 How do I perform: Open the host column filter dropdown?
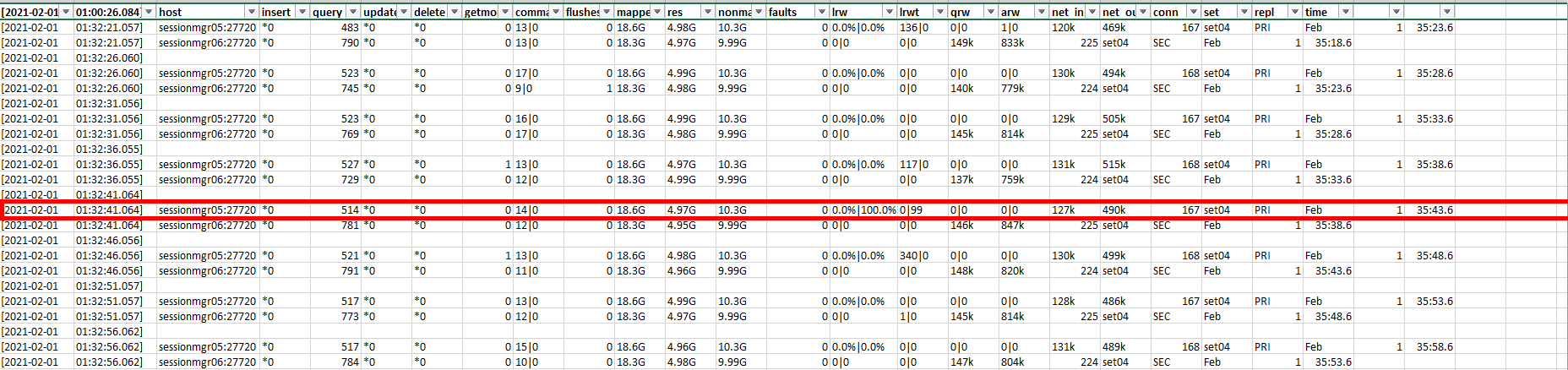251,12
